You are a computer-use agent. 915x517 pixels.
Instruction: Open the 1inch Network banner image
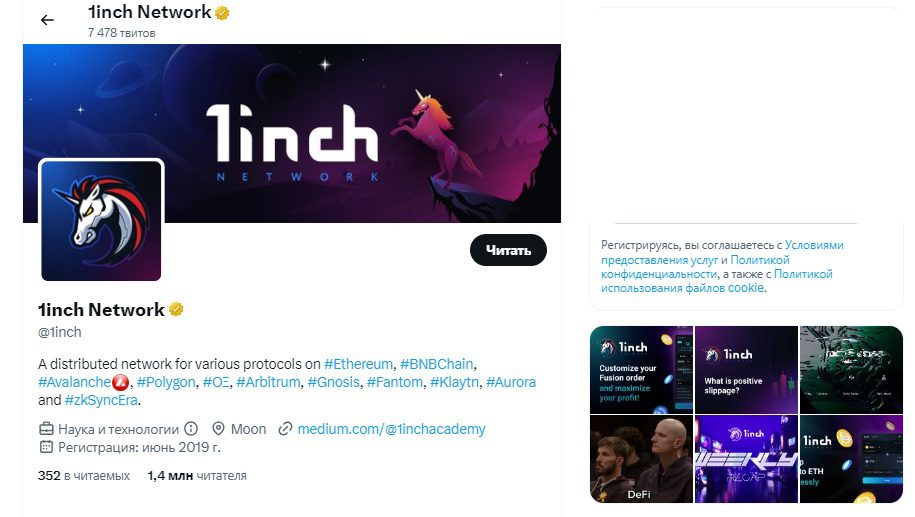pyautogui.click(x=292, y=133)
